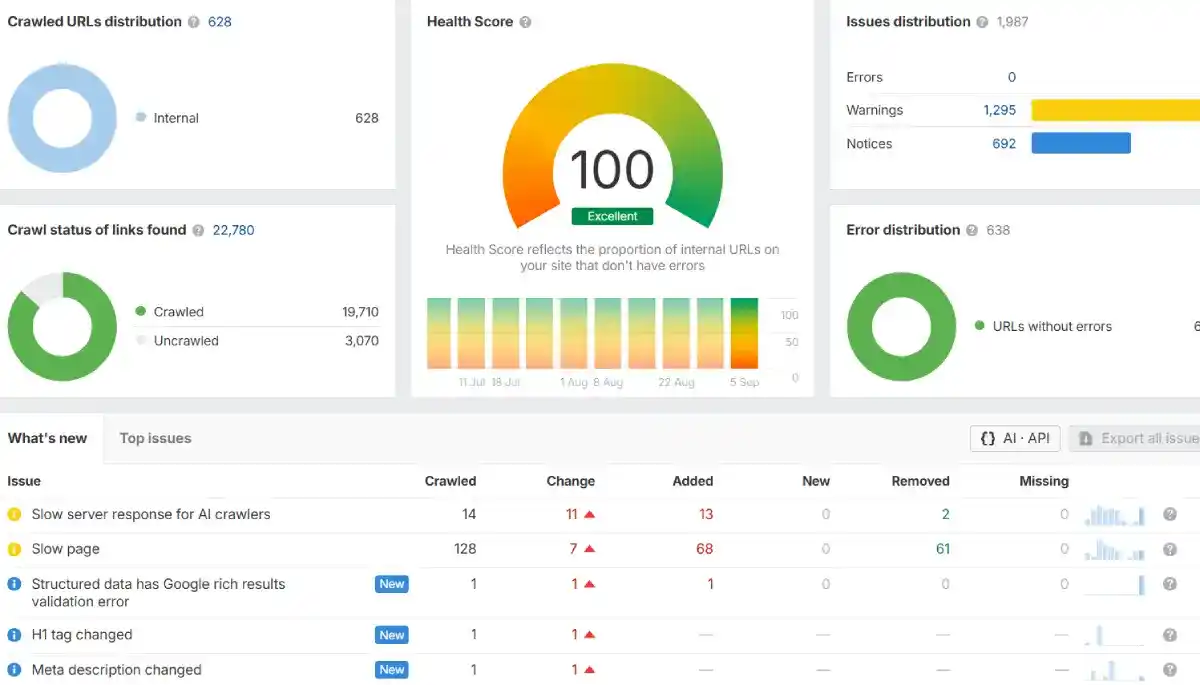Open the AI · API button
The width and height of the screenshot is (1200, 685).
point(1015,438)
